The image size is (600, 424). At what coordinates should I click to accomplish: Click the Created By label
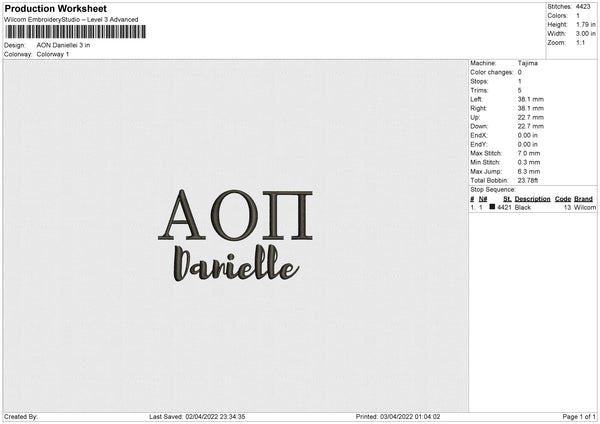(21, 417)
